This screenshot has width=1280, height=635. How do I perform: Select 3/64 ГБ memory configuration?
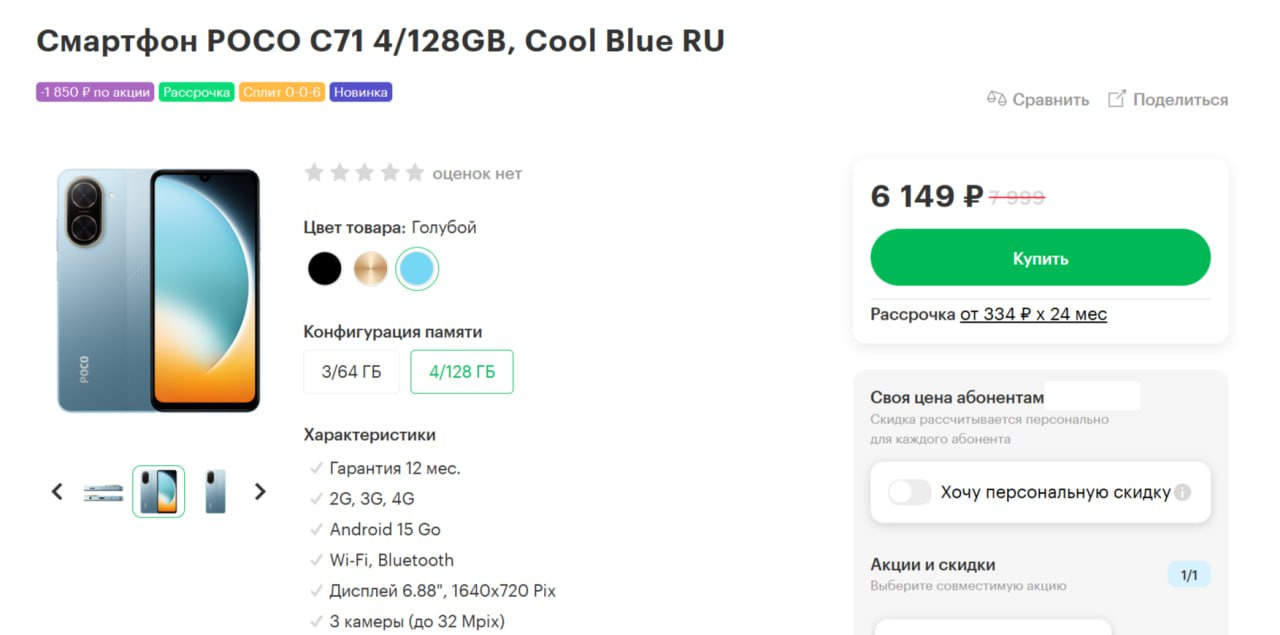pos(351,372)
